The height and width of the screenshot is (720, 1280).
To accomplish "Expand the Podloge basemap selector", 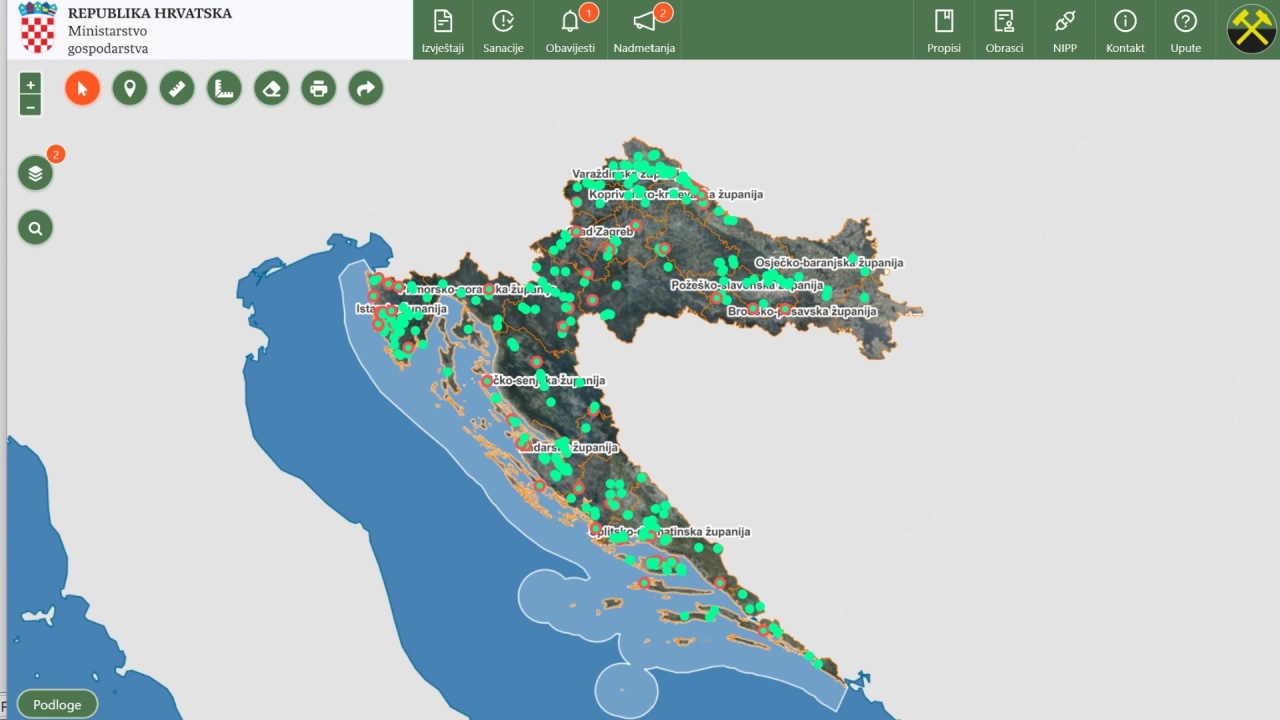I will pyautogui.click(x=57, y=704).
